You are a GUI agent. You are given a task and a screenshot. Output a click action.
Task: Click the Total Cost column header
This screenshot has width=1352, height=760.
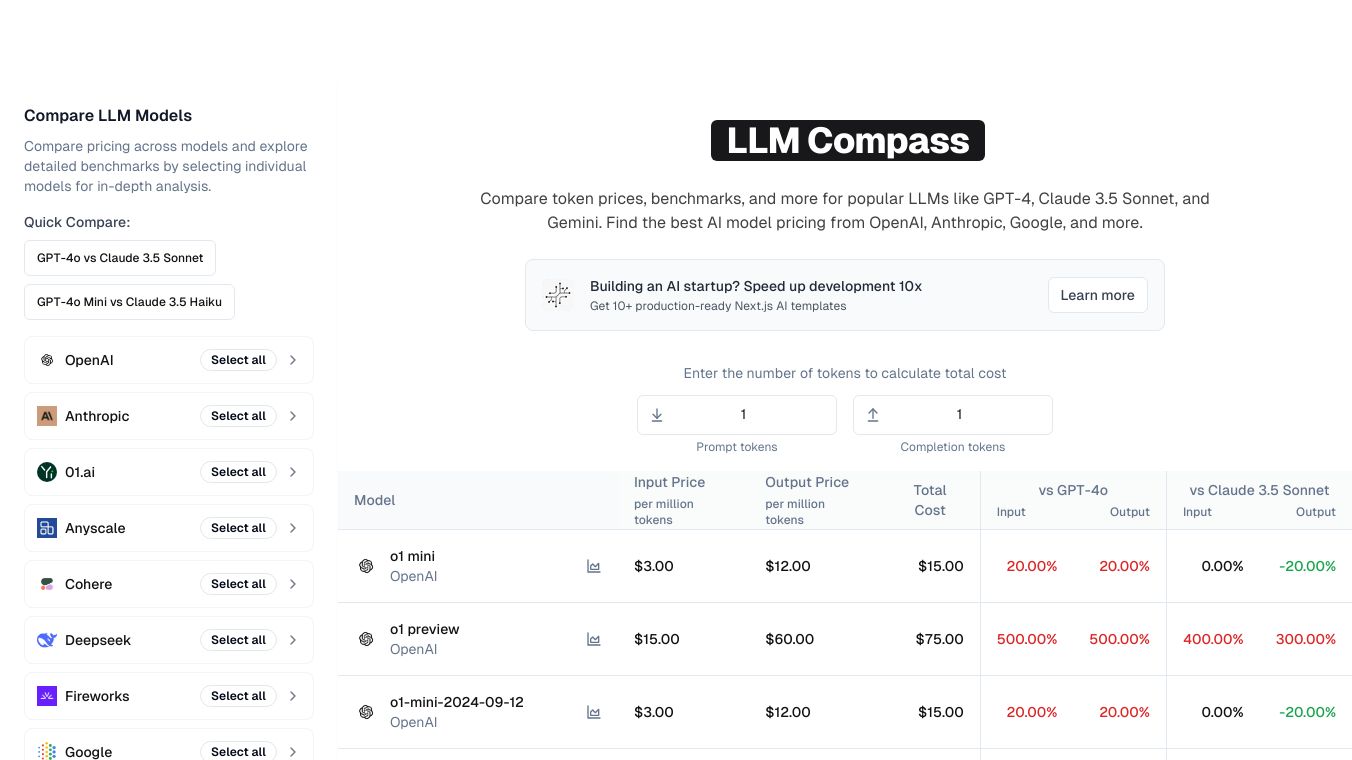(x=929, y=500)
